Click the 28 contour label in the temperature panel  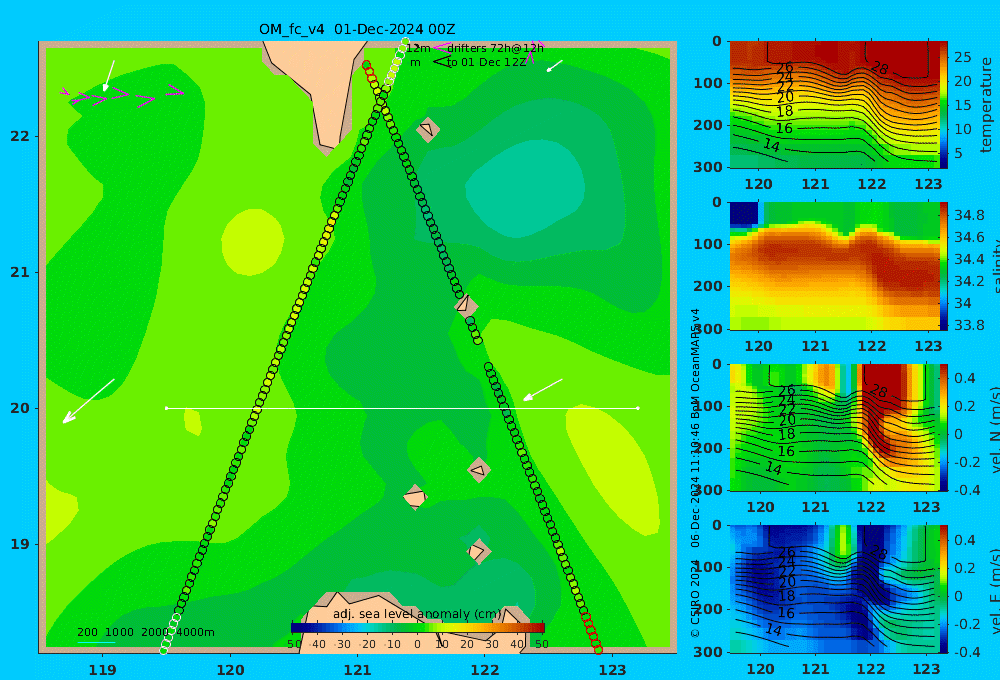point(879,68)
